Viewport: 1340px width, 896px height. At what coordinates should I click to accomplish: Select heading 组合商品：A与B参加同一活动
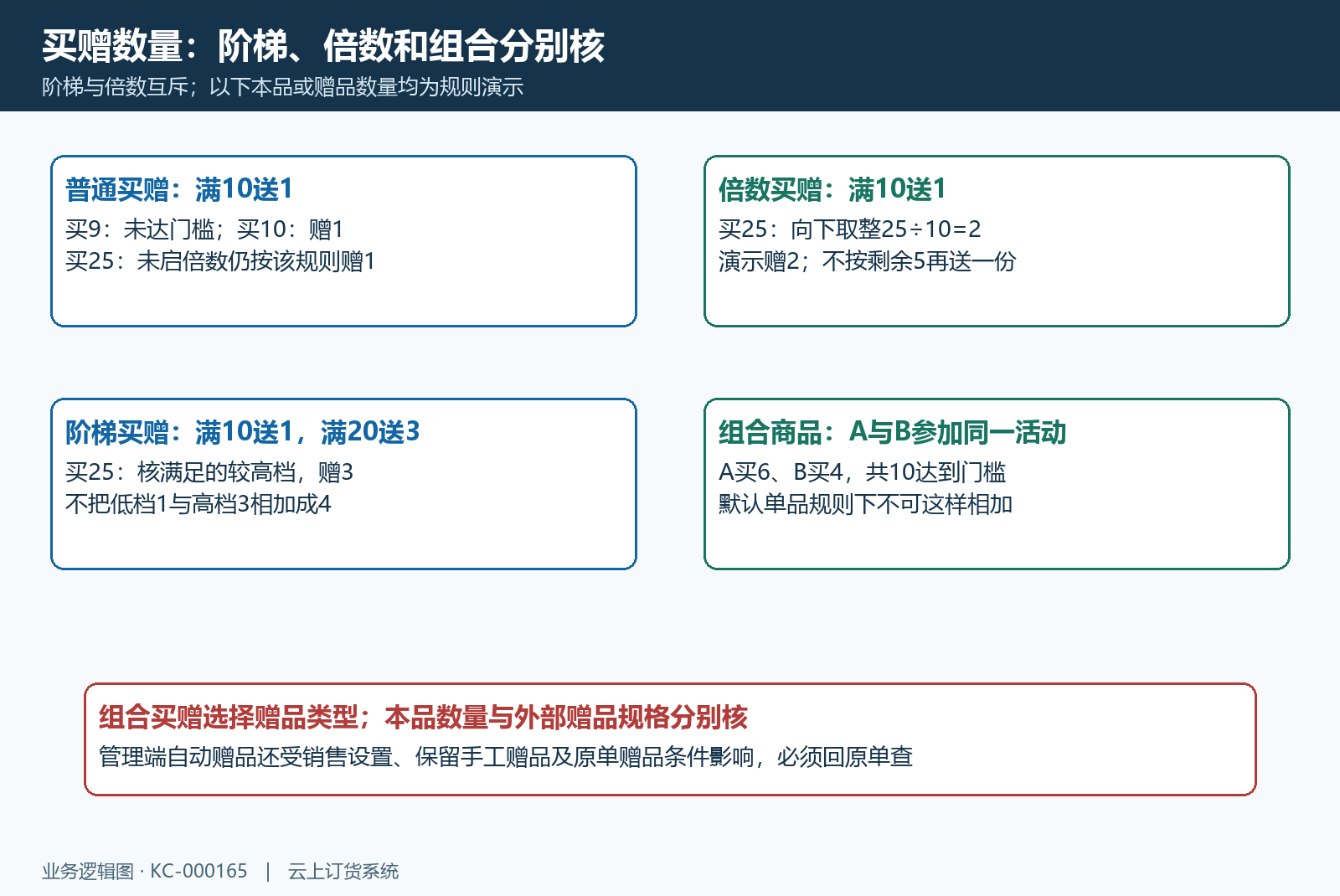click(893, 432)
